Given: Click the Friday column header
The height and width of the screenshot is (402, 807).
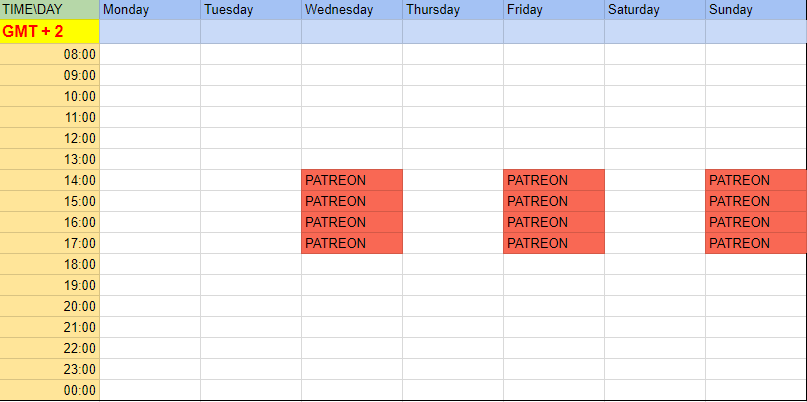Looking at the screenshot, I should 554,10.
